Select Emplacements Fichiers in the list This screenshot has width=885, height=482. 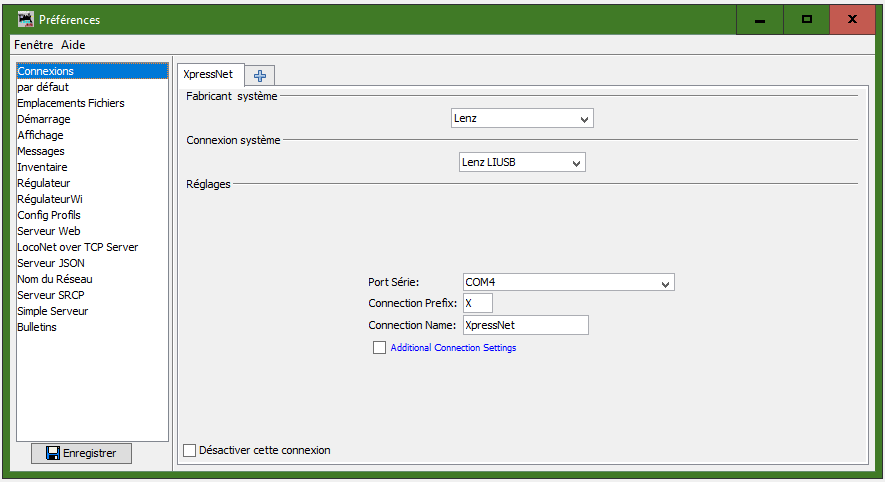pyautogui.click(x=92, y=103)
